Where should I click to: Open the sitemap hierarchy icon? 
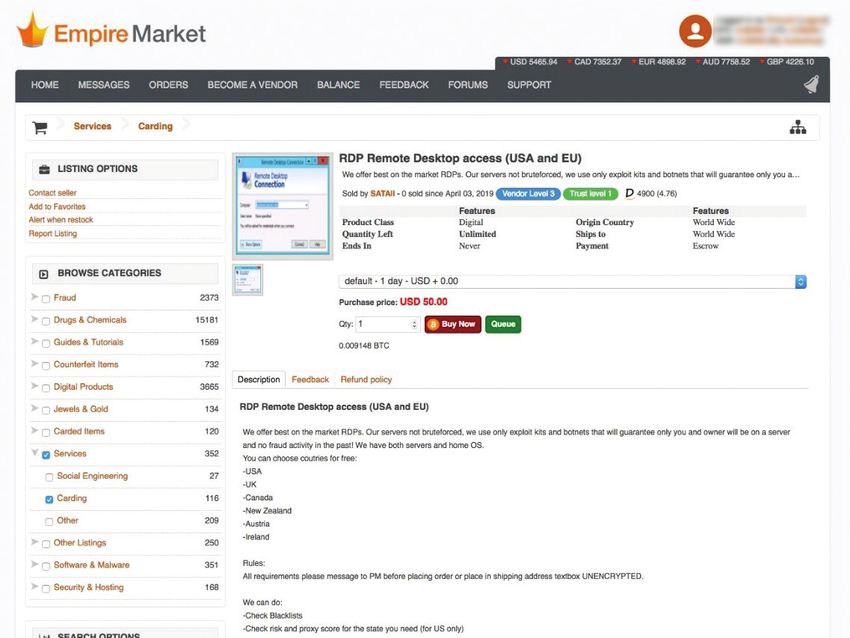pos(797,127)
